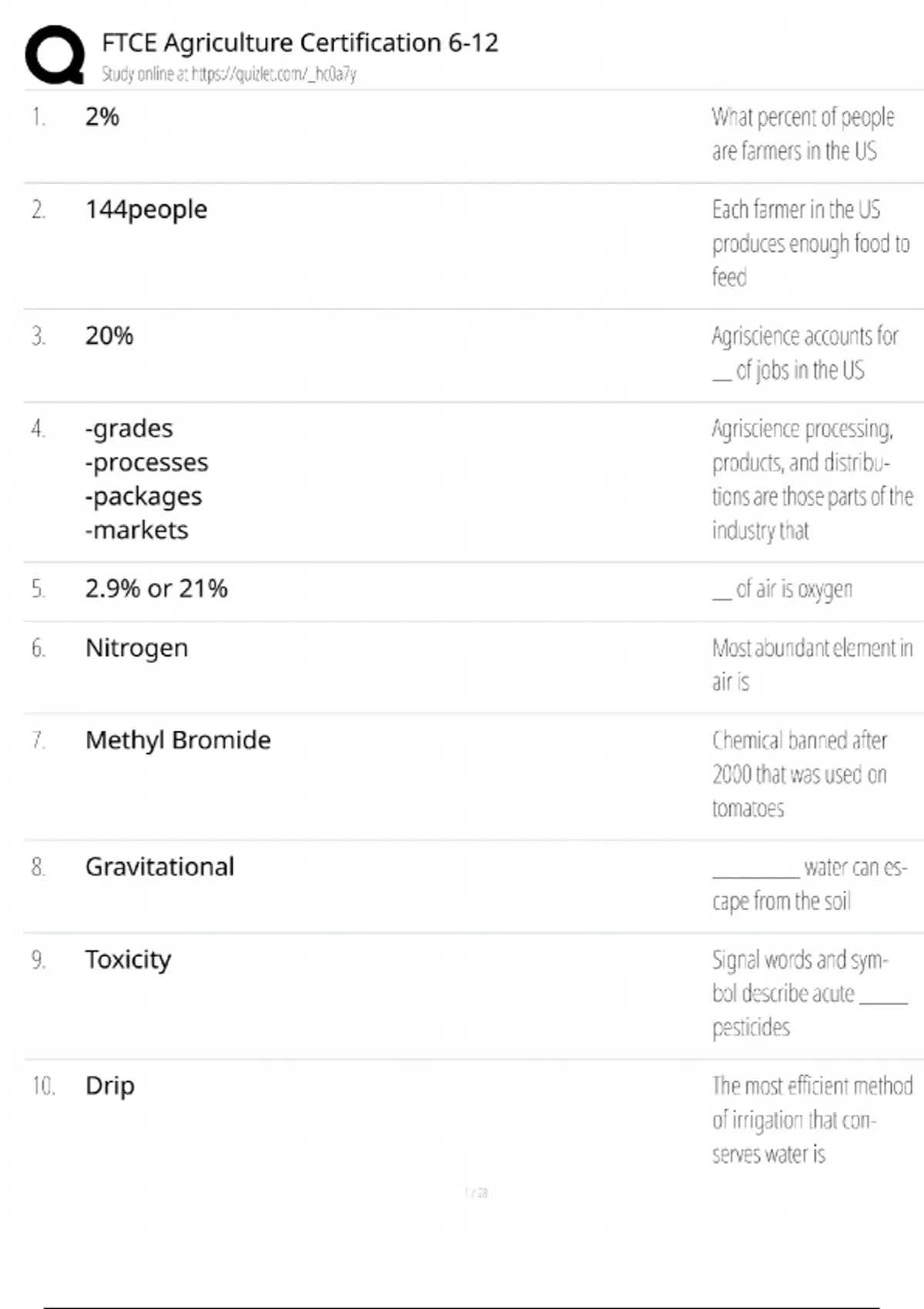Click the Nitrogen term

[x=136, y=648]
